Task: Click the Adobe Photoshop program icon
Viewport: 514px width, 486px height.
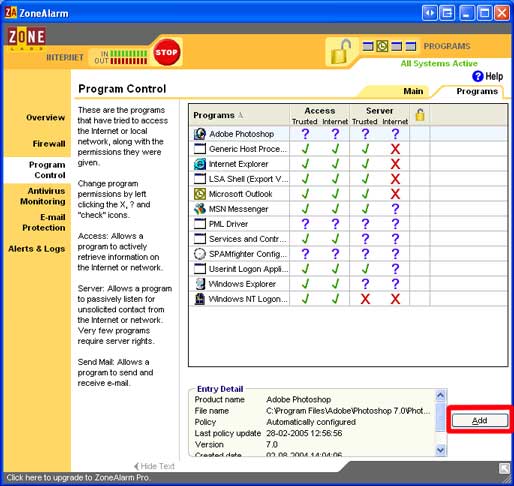Action: 200,134
